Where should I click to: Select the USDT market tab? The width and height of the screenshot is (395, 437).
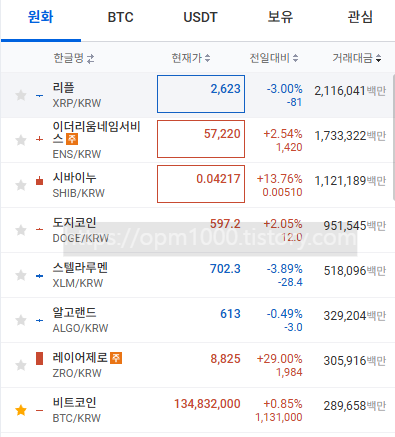coord(200,17)
